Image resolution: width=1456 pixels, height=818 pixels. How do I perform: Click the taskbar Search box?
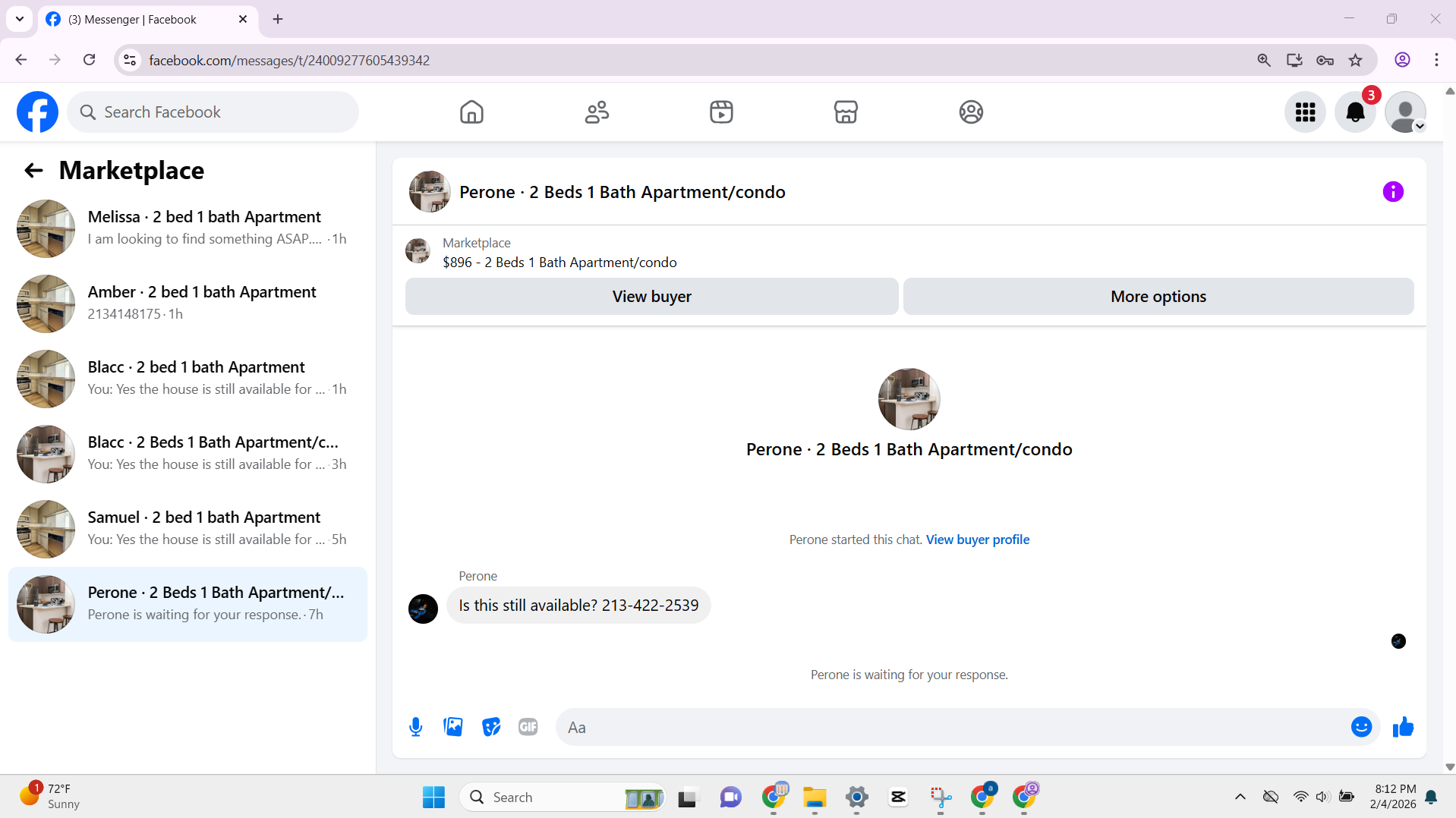click(x=562, y=797)
